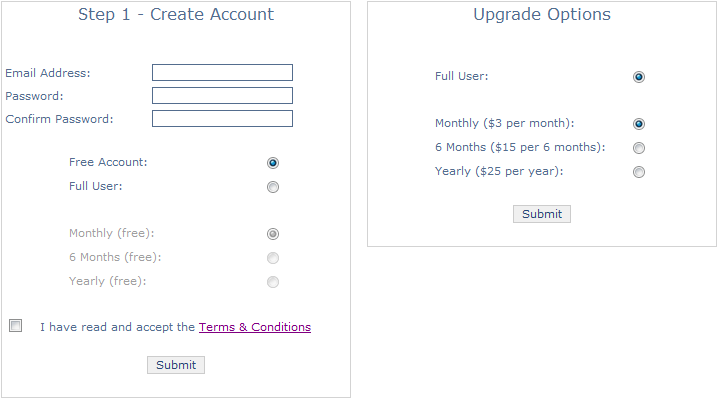
Task: Select the Free Account radio button
Action: [x=273, y=163]
